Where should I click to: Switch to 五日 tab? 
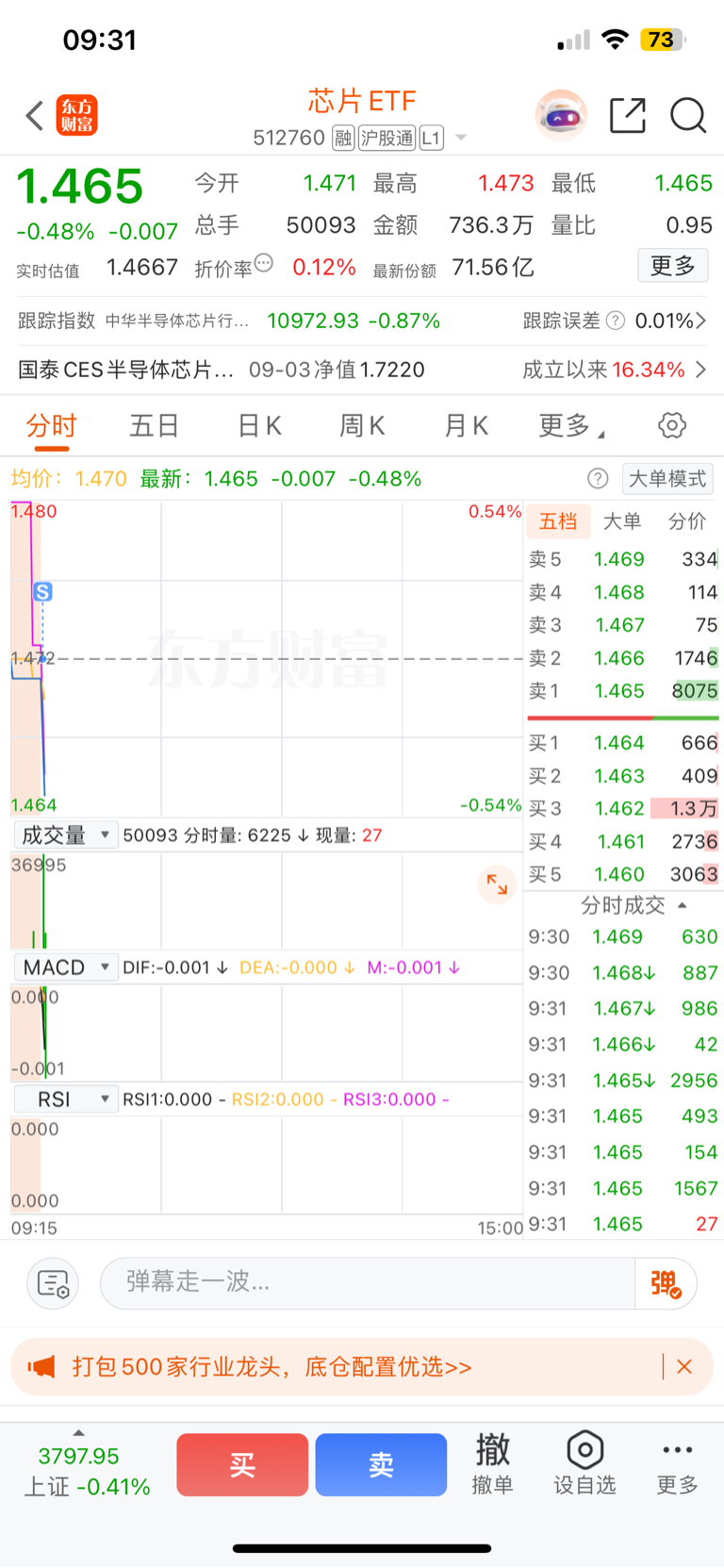155,426
